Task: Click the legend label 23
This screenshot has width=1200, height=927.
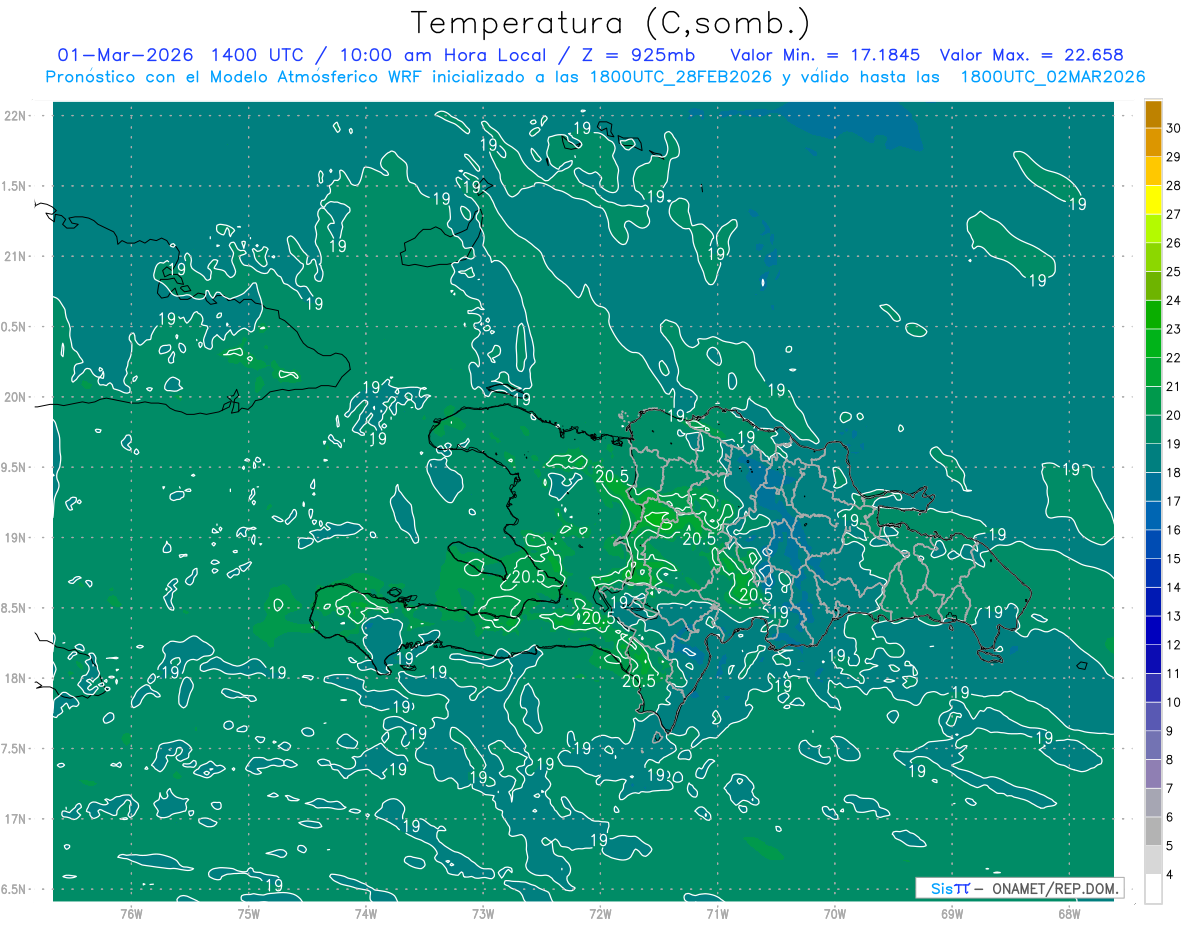Action: click(x=1174, y=329)
